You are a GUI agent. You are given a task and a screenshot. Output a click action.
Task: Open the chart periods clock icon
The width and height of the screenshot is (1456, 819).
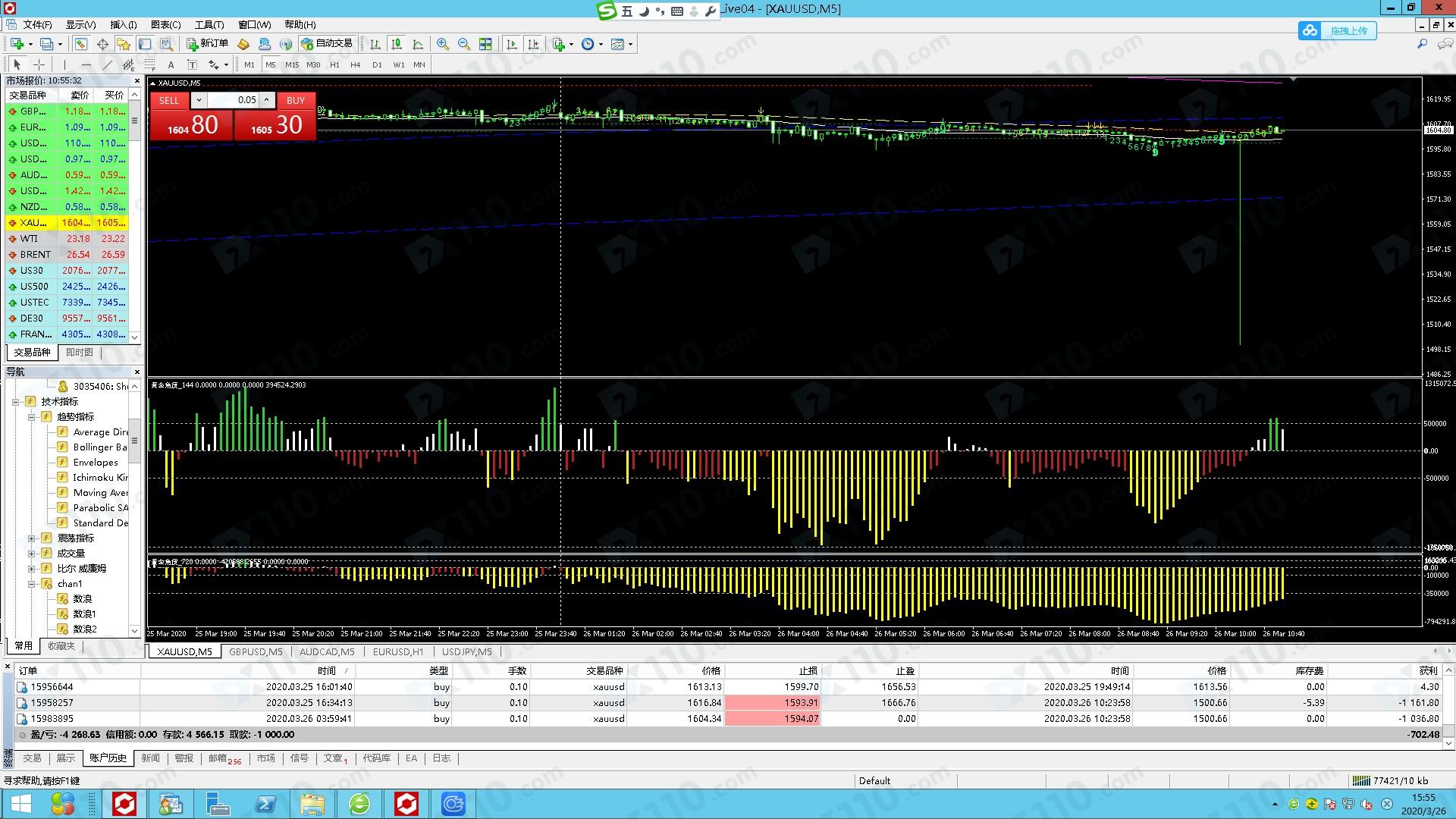588,44
